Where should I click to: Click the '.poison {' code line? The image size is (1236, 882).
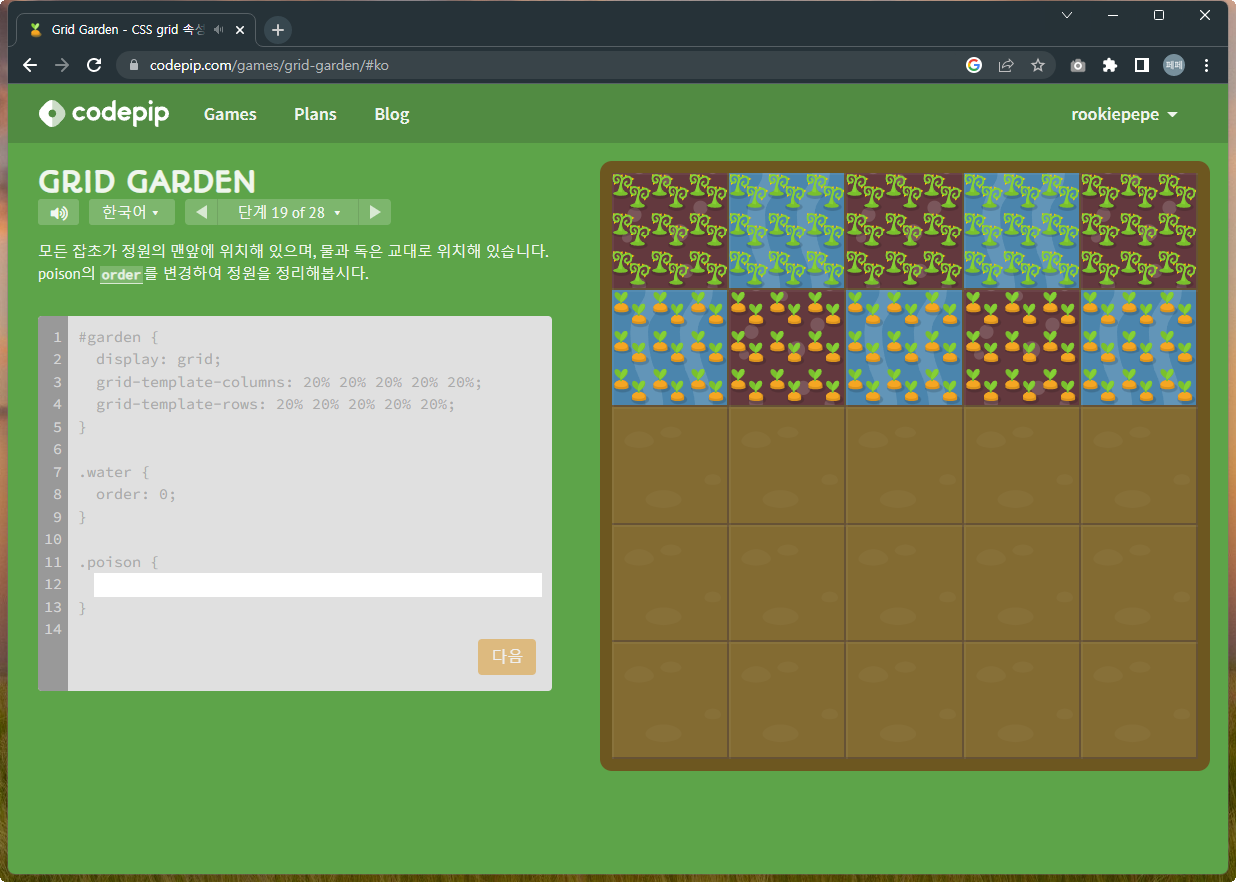[118, 562]
